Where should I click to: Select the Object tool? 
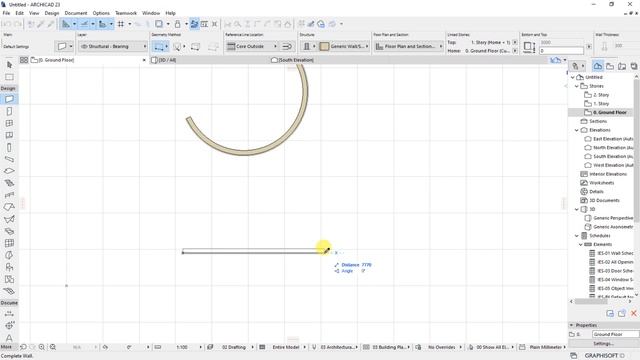[x=9, y=267]
